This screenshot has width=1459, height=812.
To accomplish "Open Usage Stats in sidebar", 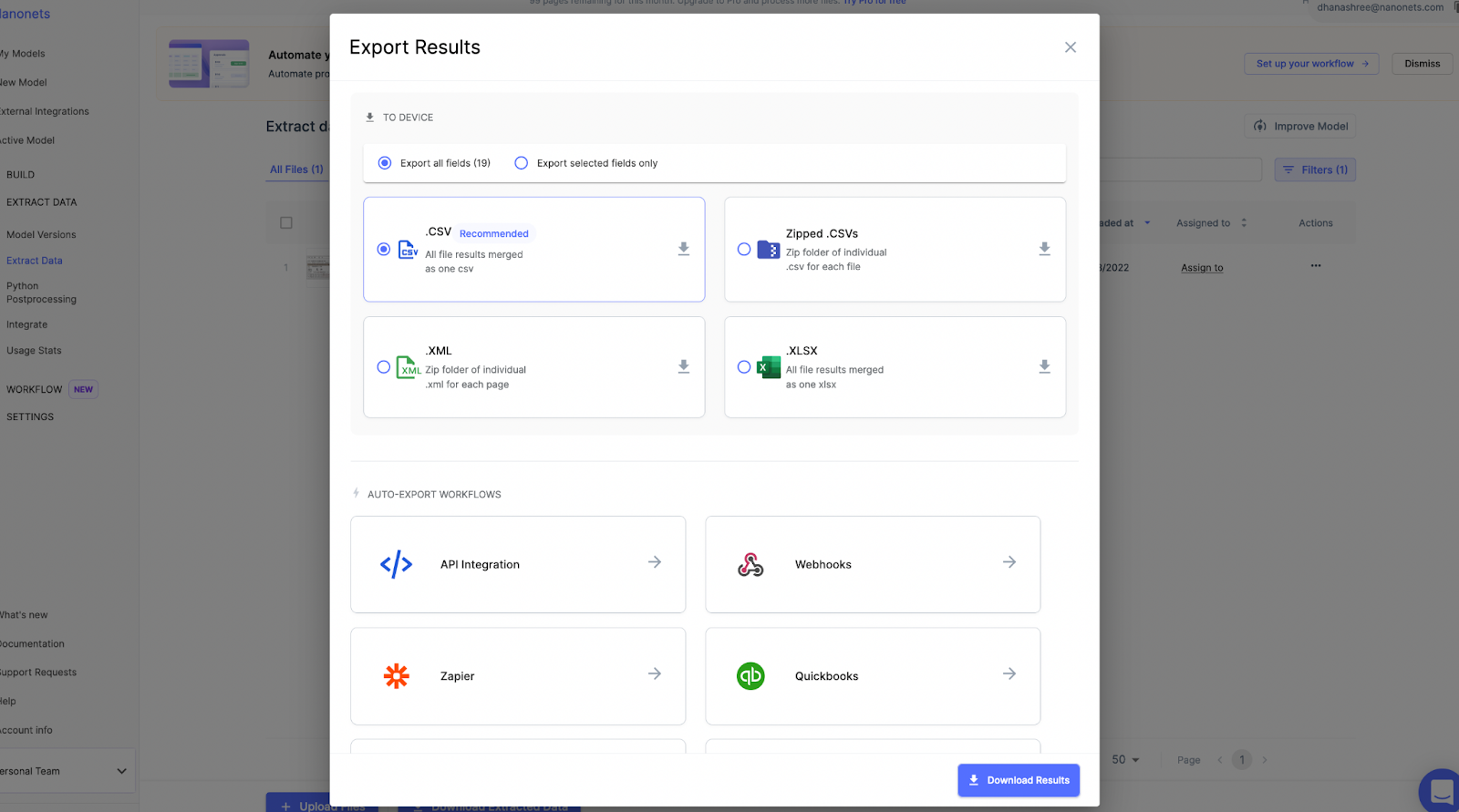I will point(34,351).
